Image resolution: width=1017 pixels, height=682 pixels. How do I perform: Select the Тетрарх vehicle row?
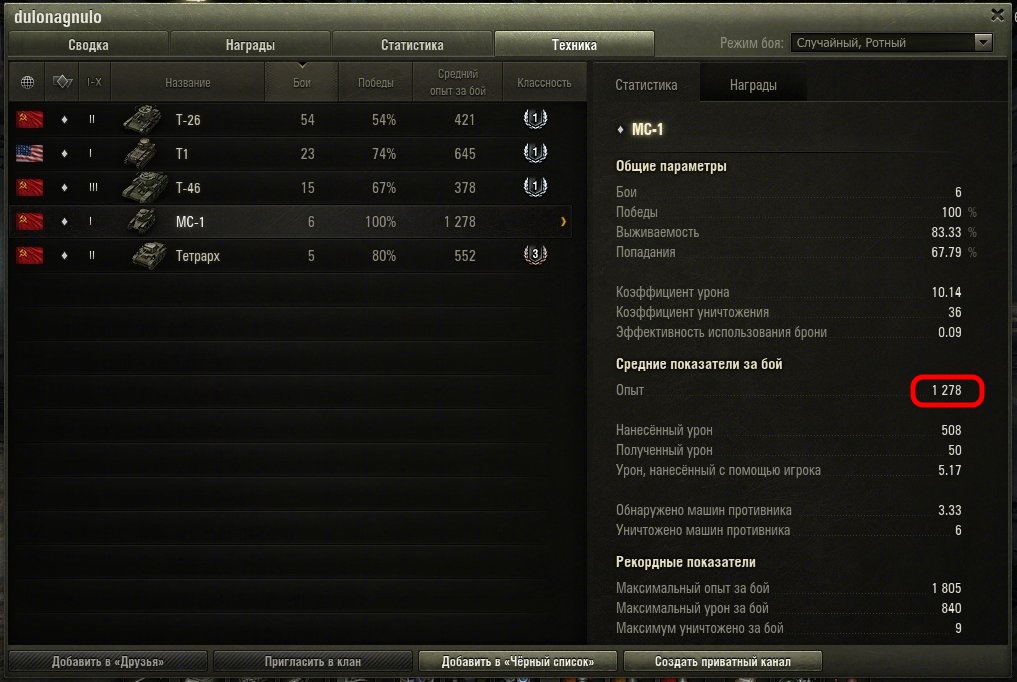click(x=291, y=255)
